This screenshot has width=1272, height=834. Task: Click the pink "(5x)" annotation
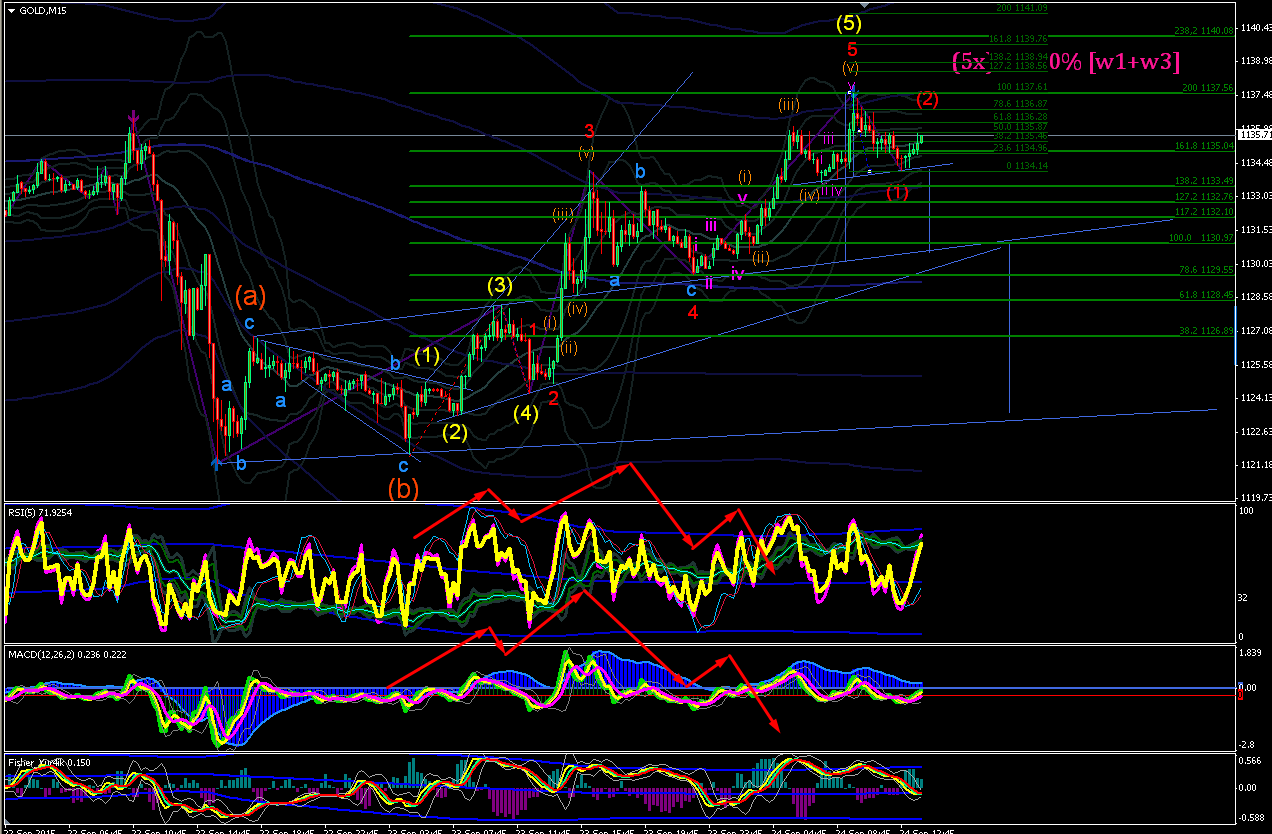[969, 62]
